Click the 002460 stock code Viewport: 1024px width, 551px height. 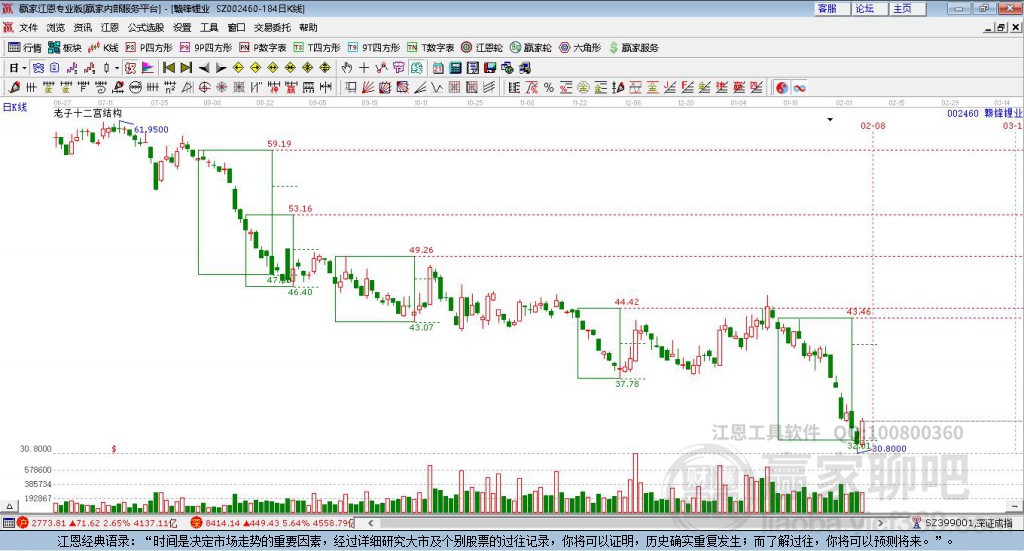point(963,114)
